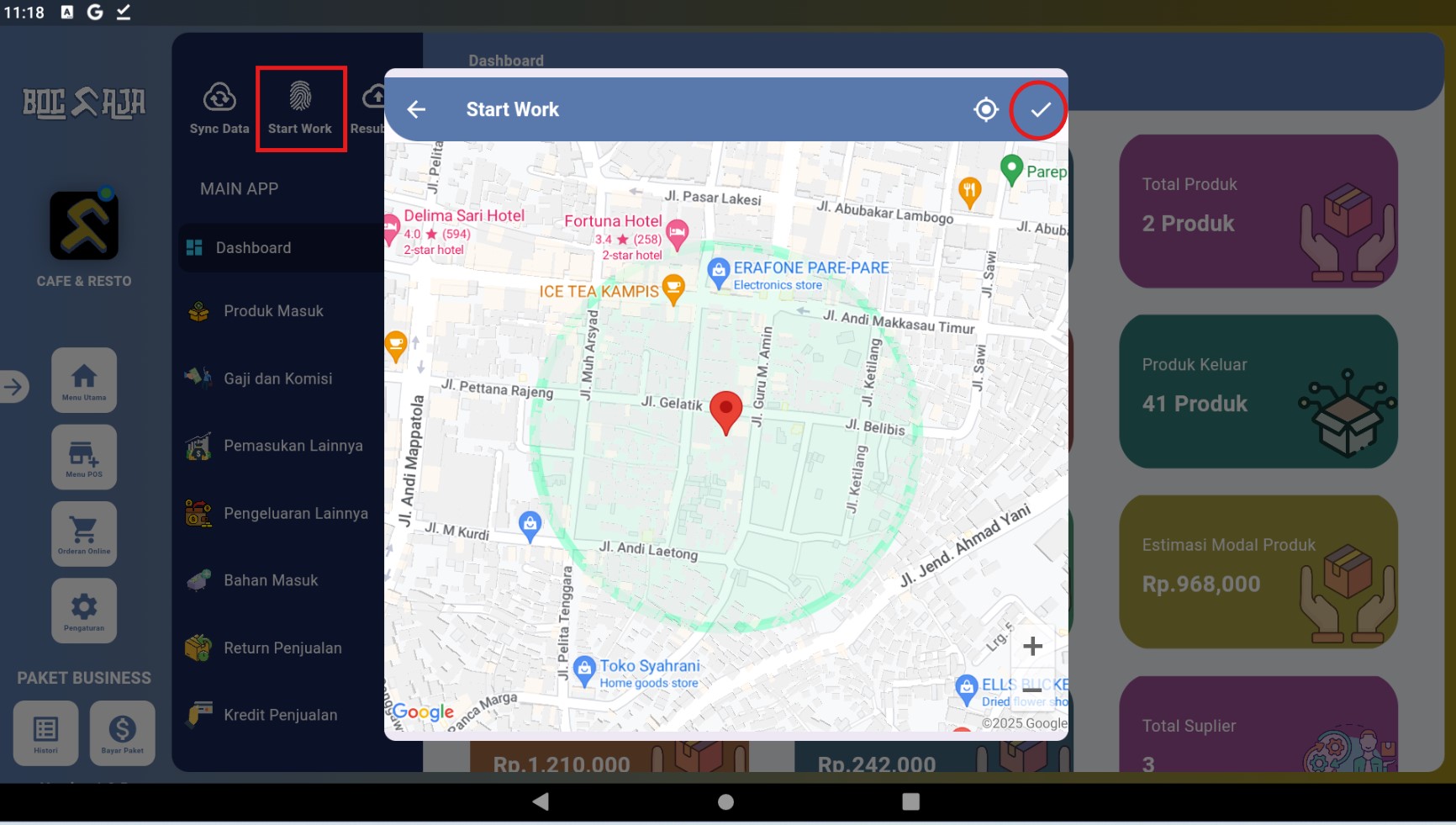Select Toko Syahrani store marker
Viewport: 1456px width, 825px height.
[584, 671]
